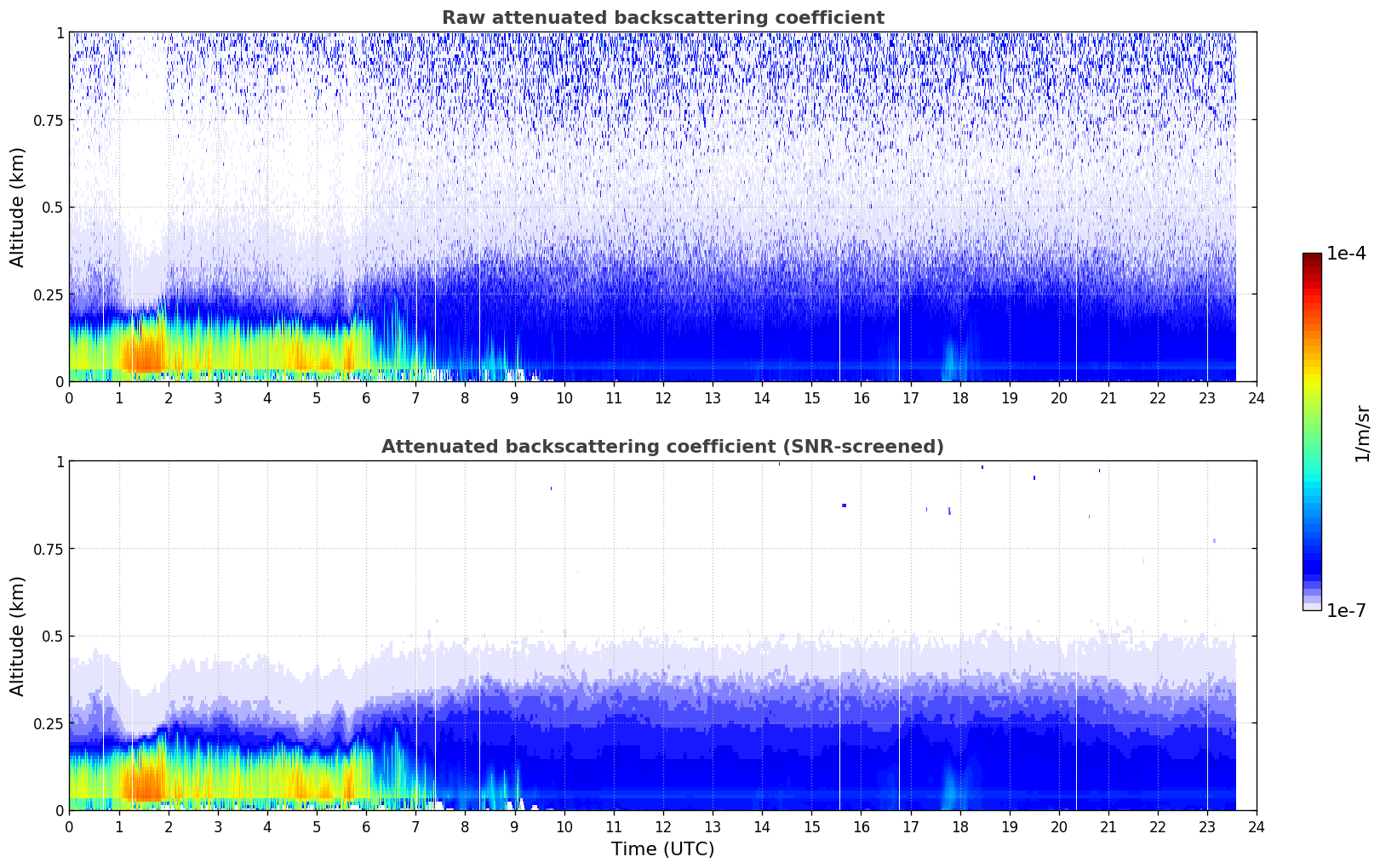Image resolution: width=1380 pixels, height=868 pixels.
Task: Click the "Time (UTC)" x-axis label
Action: pyautogui.click(x=662, y=848)
